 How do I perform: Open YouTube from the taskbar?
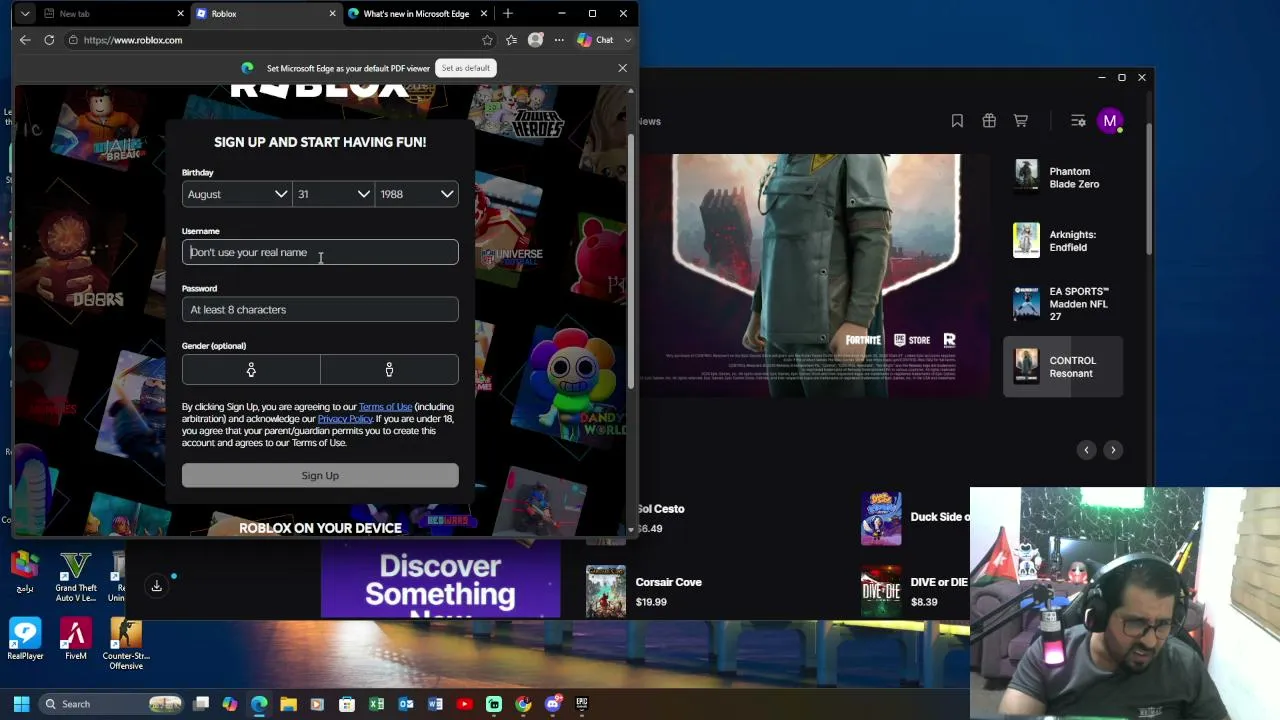[464, 704]
